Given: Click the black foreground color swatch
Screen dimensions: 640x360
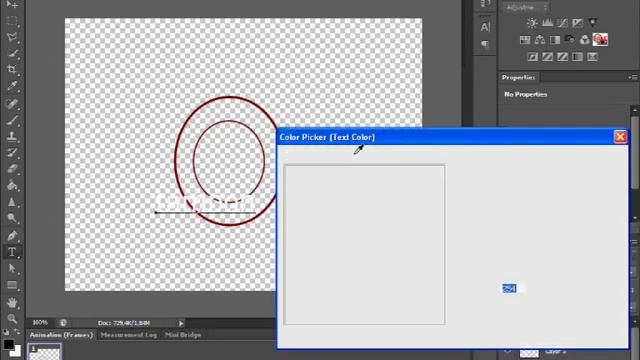Looking at the screenshot, I should [x=8, y=343].
